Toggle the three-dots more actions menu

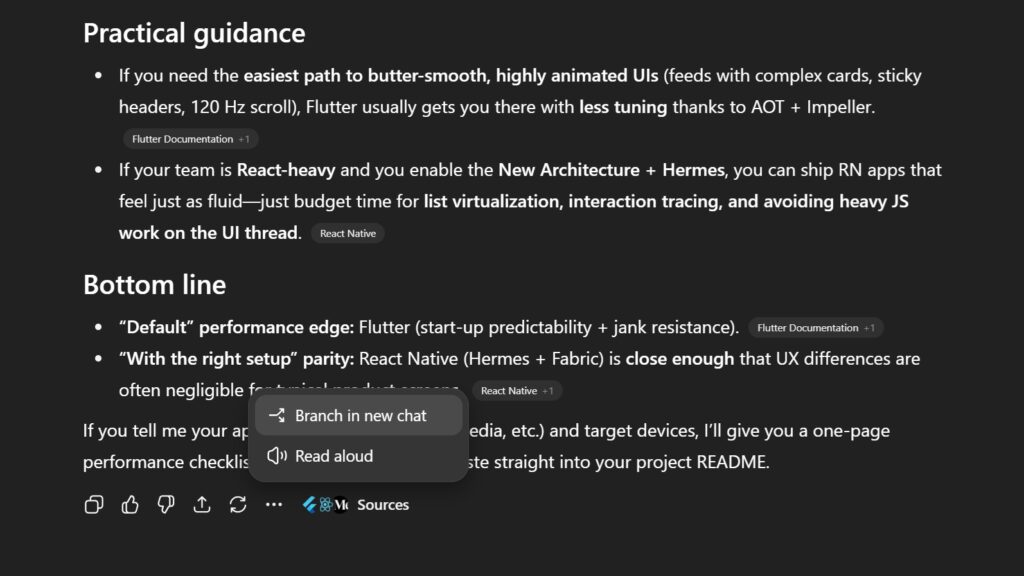(x=274, y=505)
